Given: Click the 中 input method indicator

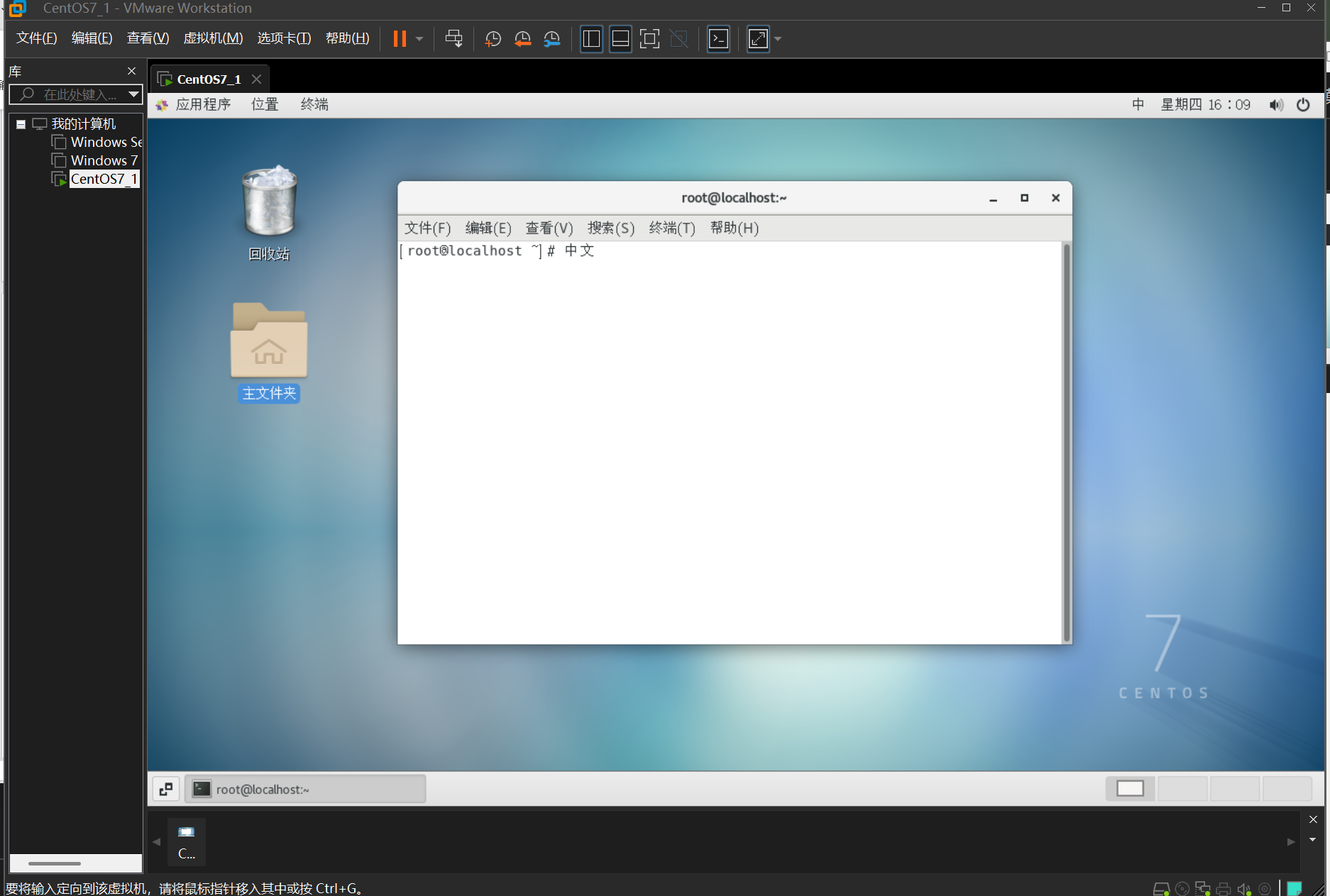Looking at the screenshot, I should tap(1138, 105).
